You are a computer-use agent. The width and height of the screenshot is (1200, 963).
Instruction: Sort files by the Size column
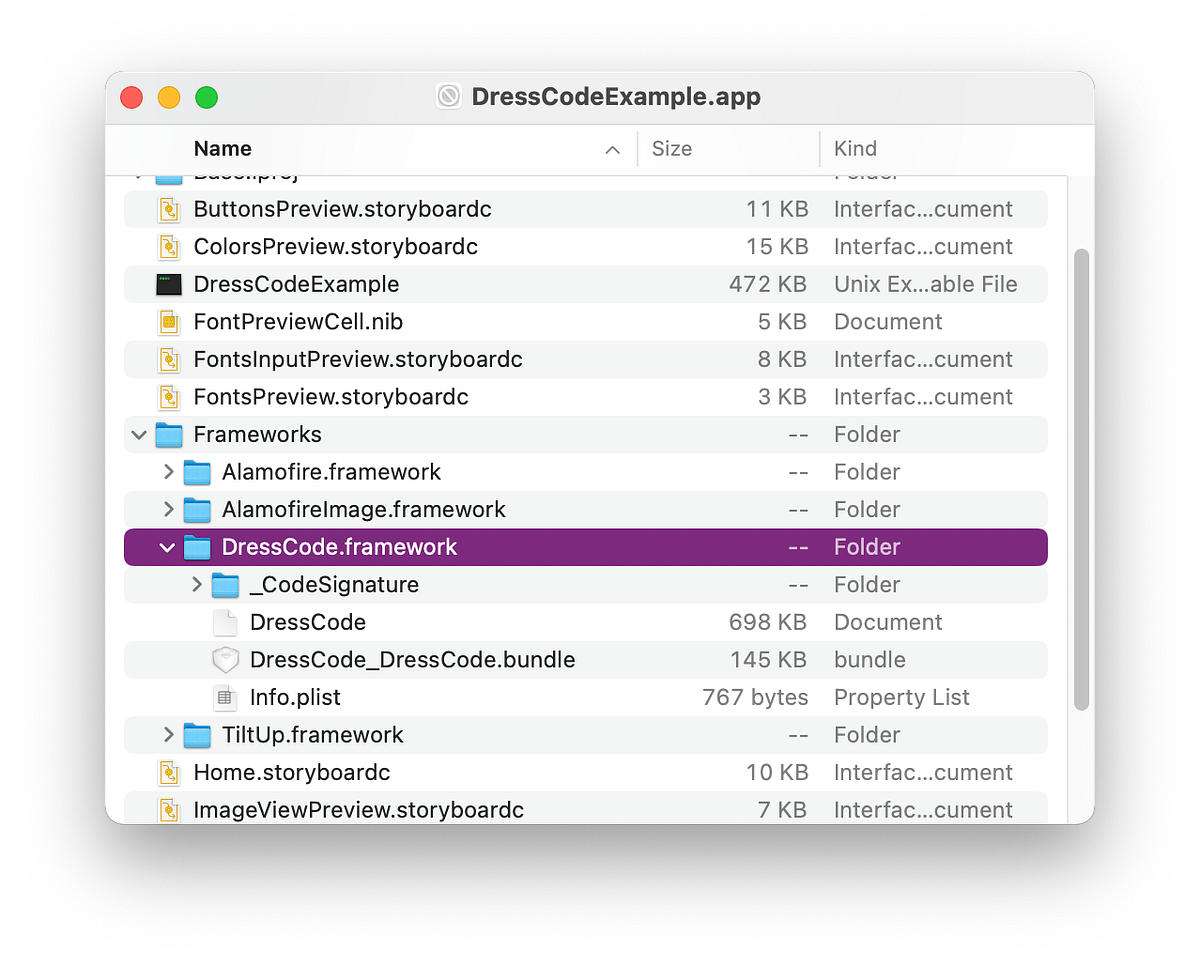tap(671, 148)
